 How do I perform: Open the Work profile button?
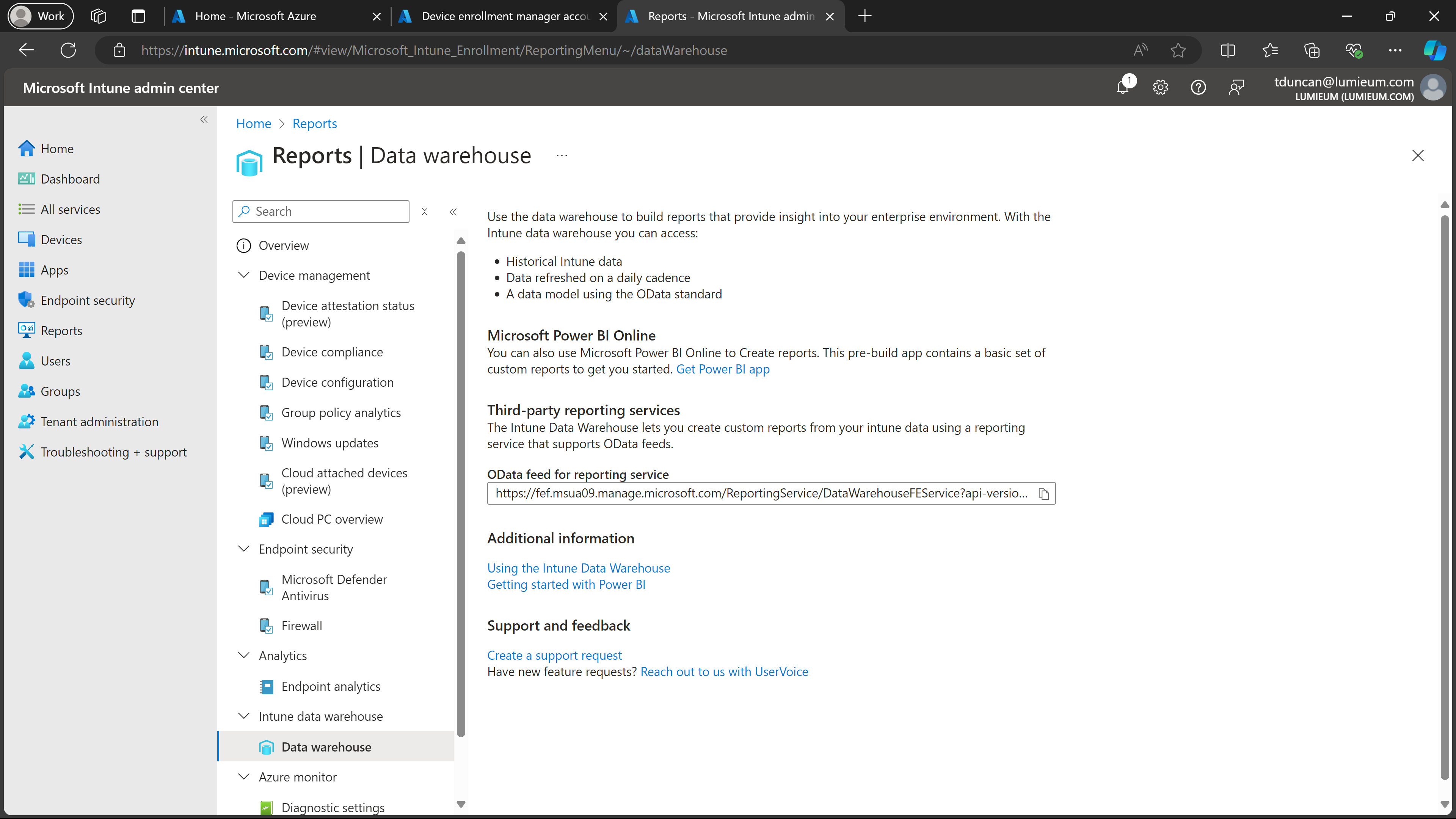pos(41,16)
